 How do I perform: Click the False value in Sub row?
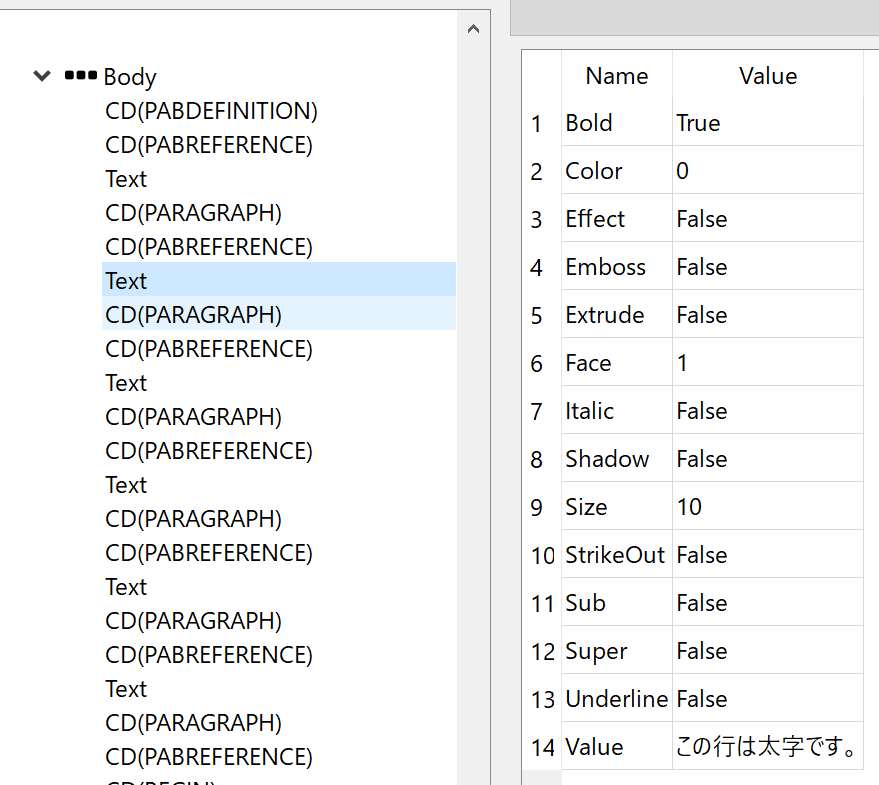pos(767,603)
